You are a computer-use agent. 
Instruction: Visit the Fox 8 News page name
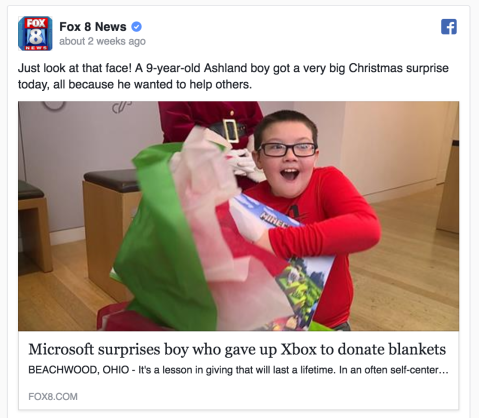click(93, 27)
